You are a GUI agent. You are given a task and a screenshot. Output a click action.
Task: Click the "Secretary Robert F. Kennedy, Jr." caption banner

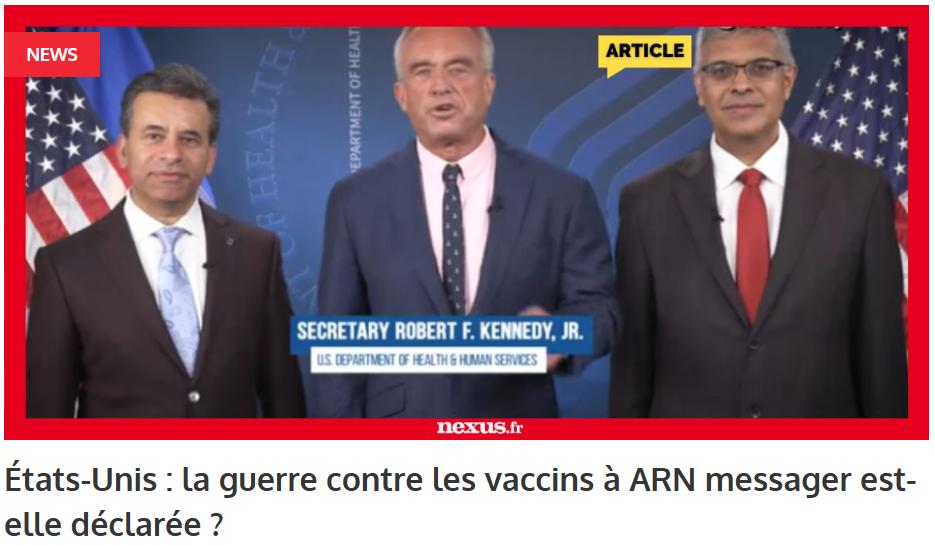[x=440, y=331]
